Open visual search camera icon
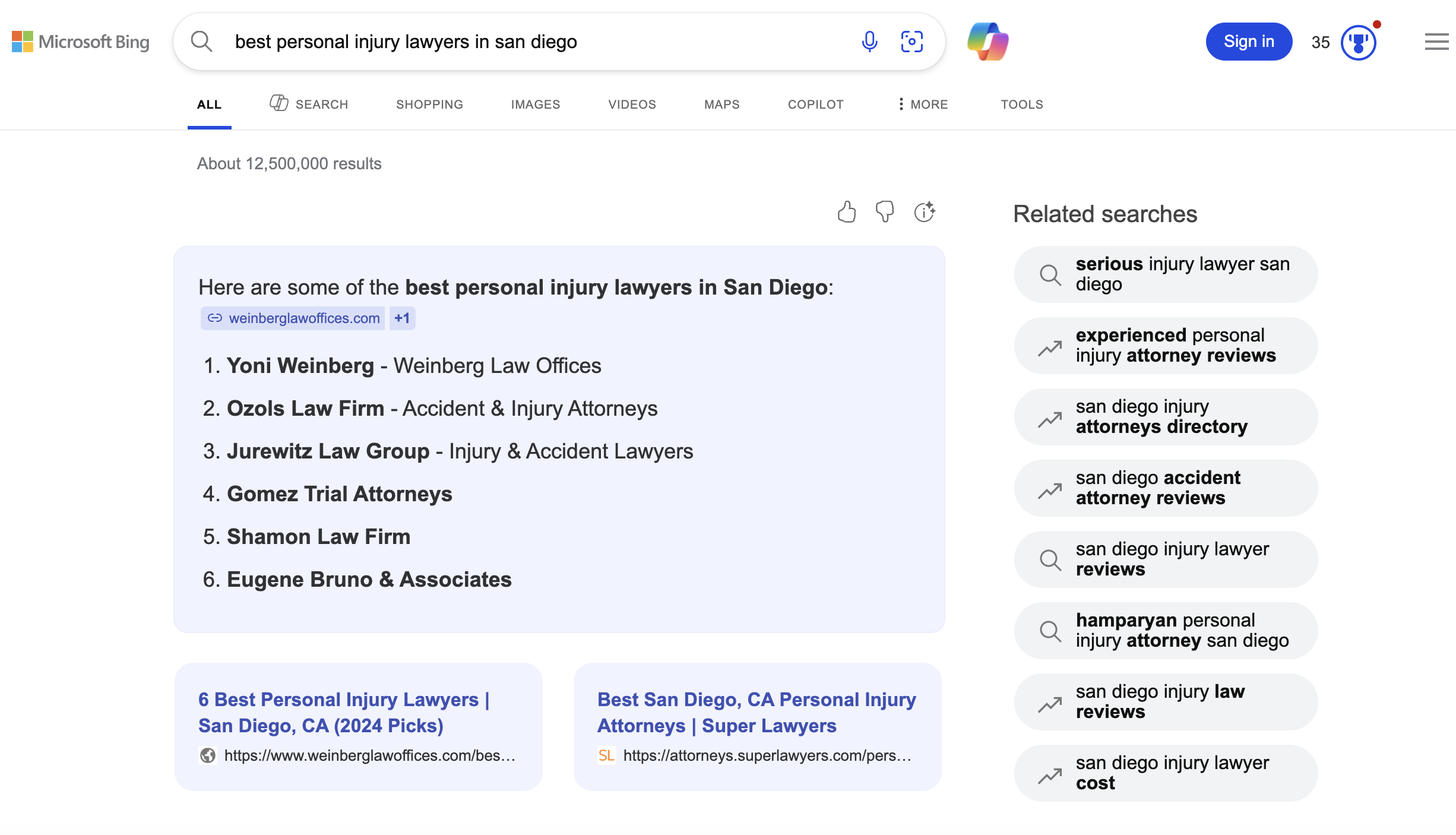Screen dimensions: 1456x835 point(911,42)
